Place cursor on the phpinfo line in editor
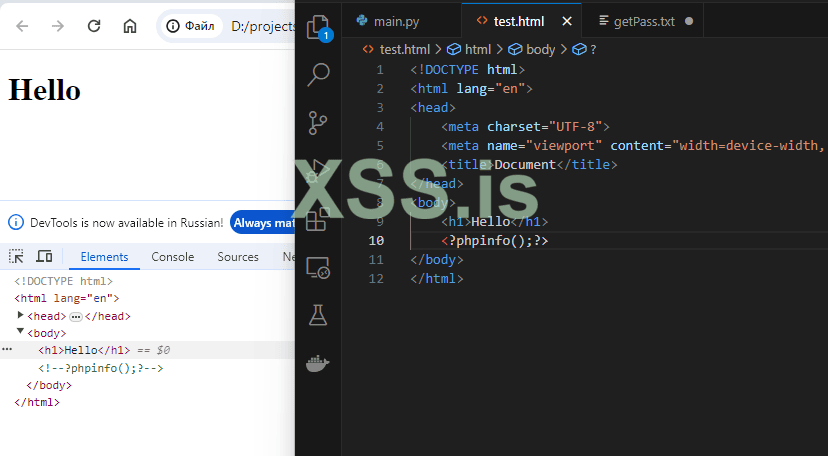Image resolution: width=828 pixels, height=456 pixels. pyautogui.click(x=495, y=241)
